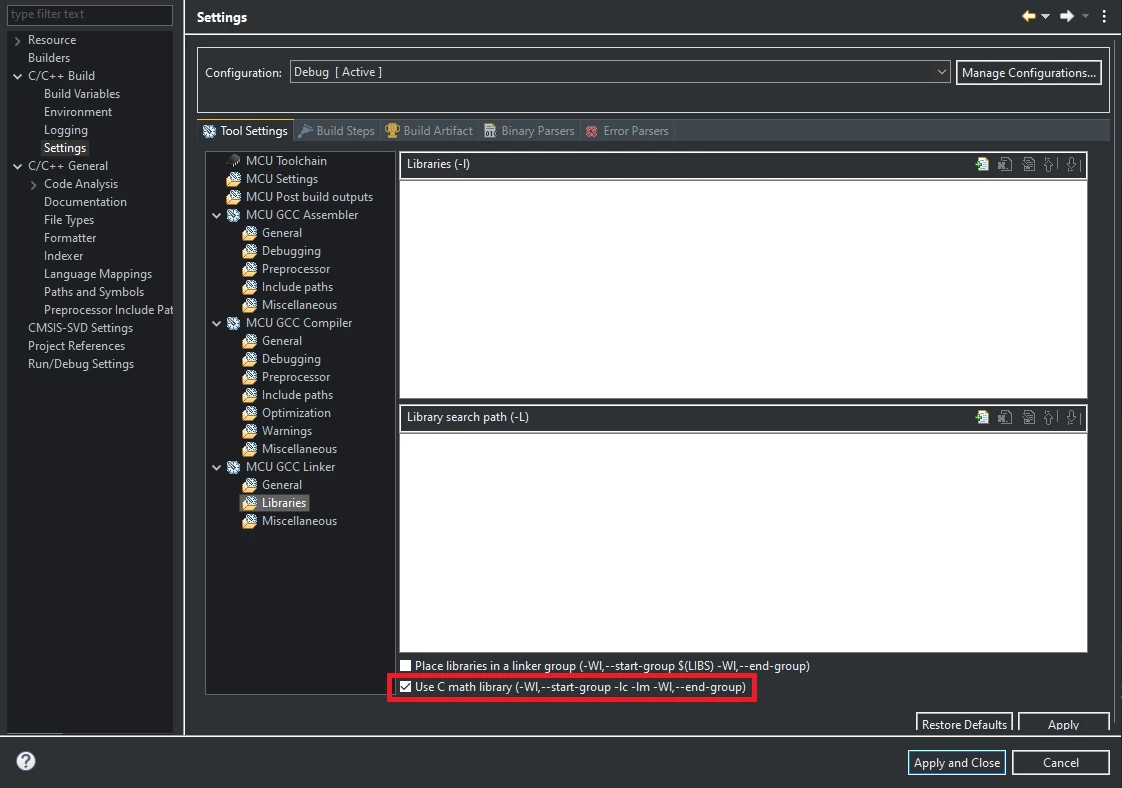Open the help question mark icon
This screenshot has width=1122, height=788.
pos(26,761)
